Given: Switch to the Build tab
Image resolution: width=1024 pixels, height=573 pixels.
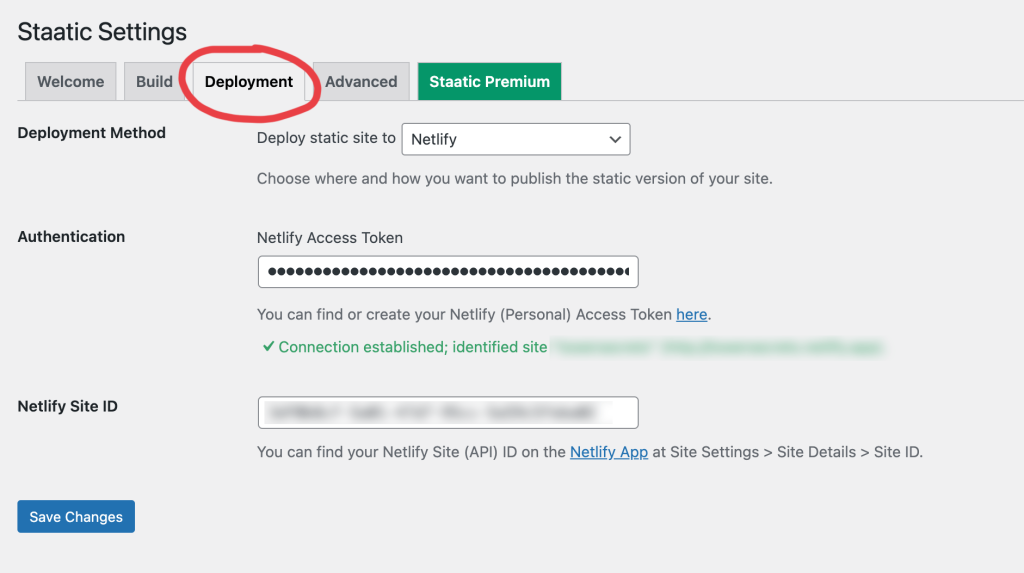Looking at the screenshot, I should pos(154,82).
